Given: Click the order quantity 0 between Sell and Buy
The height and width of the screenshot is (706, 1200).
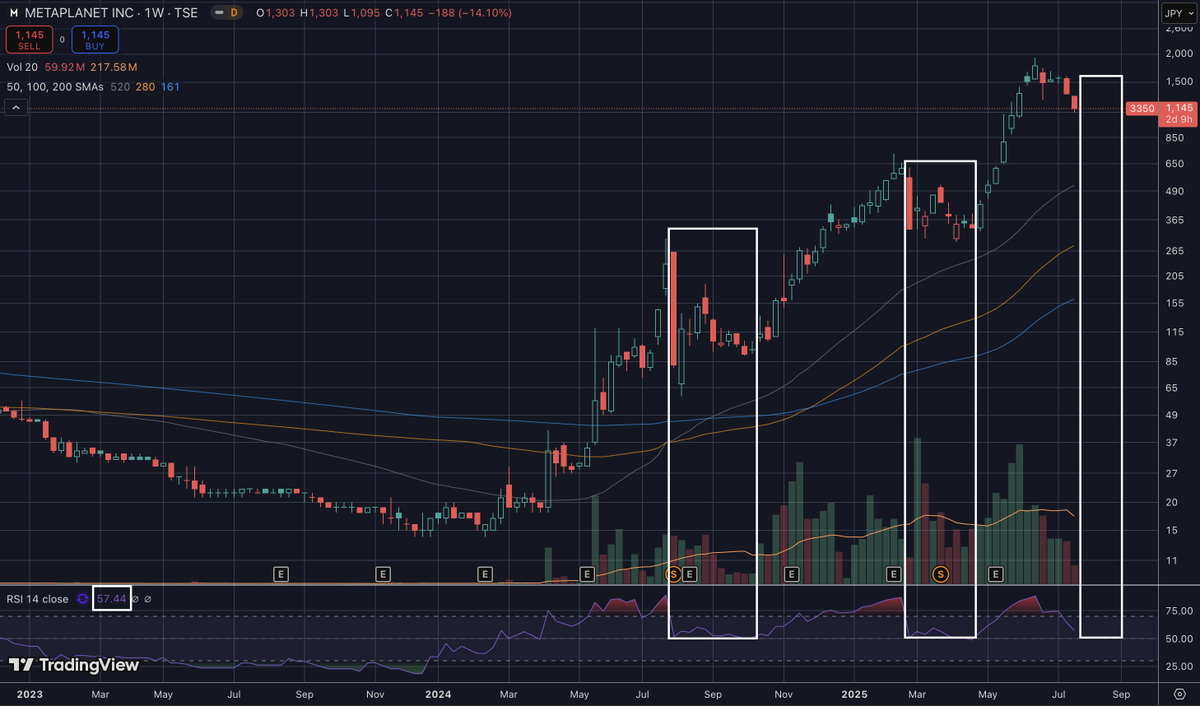Looking at the screenshot, I should (x=62, y=40).
